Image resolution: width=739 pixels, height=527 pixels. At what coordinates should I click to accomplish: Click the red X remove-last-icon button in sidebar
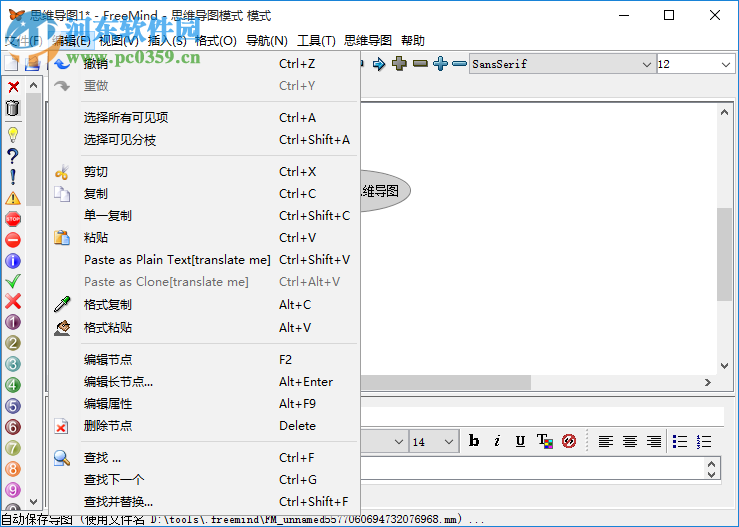(x=13, y=87)
